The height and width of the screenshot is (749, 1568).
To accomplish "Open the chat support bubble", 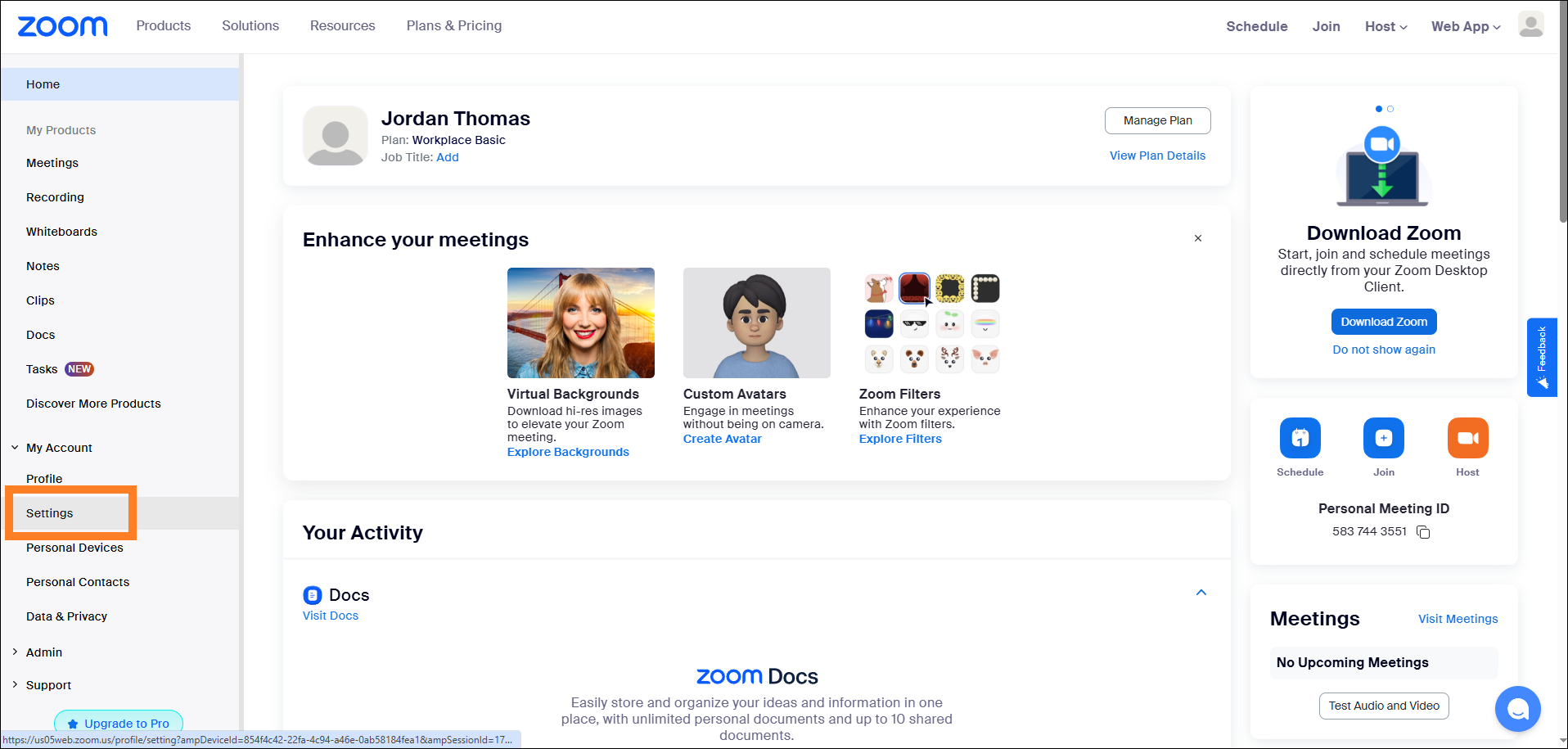I will pos(1517,709).
